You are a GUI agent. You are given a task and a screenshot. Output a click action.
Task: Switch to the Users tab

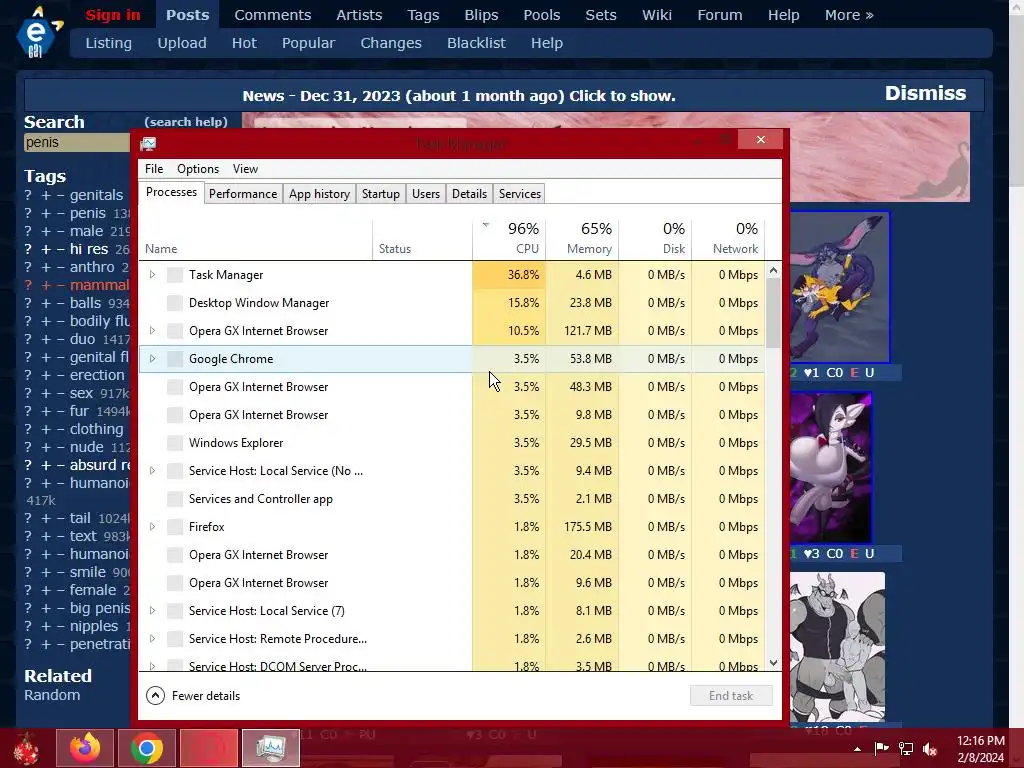tap(426, 194)
